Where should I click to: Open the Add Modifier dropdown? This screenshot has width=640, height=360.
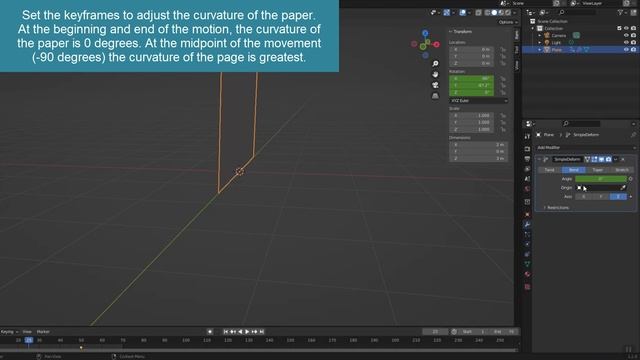pyautogui.click(x=587, y=148)
